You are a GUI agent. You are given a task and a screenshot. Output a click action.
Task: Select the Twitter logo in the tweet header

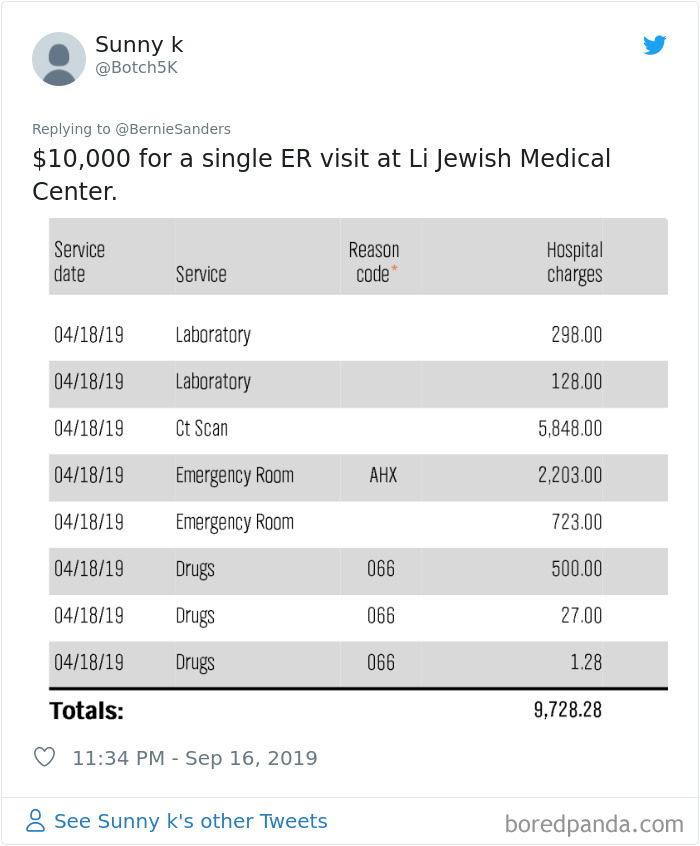655,45
